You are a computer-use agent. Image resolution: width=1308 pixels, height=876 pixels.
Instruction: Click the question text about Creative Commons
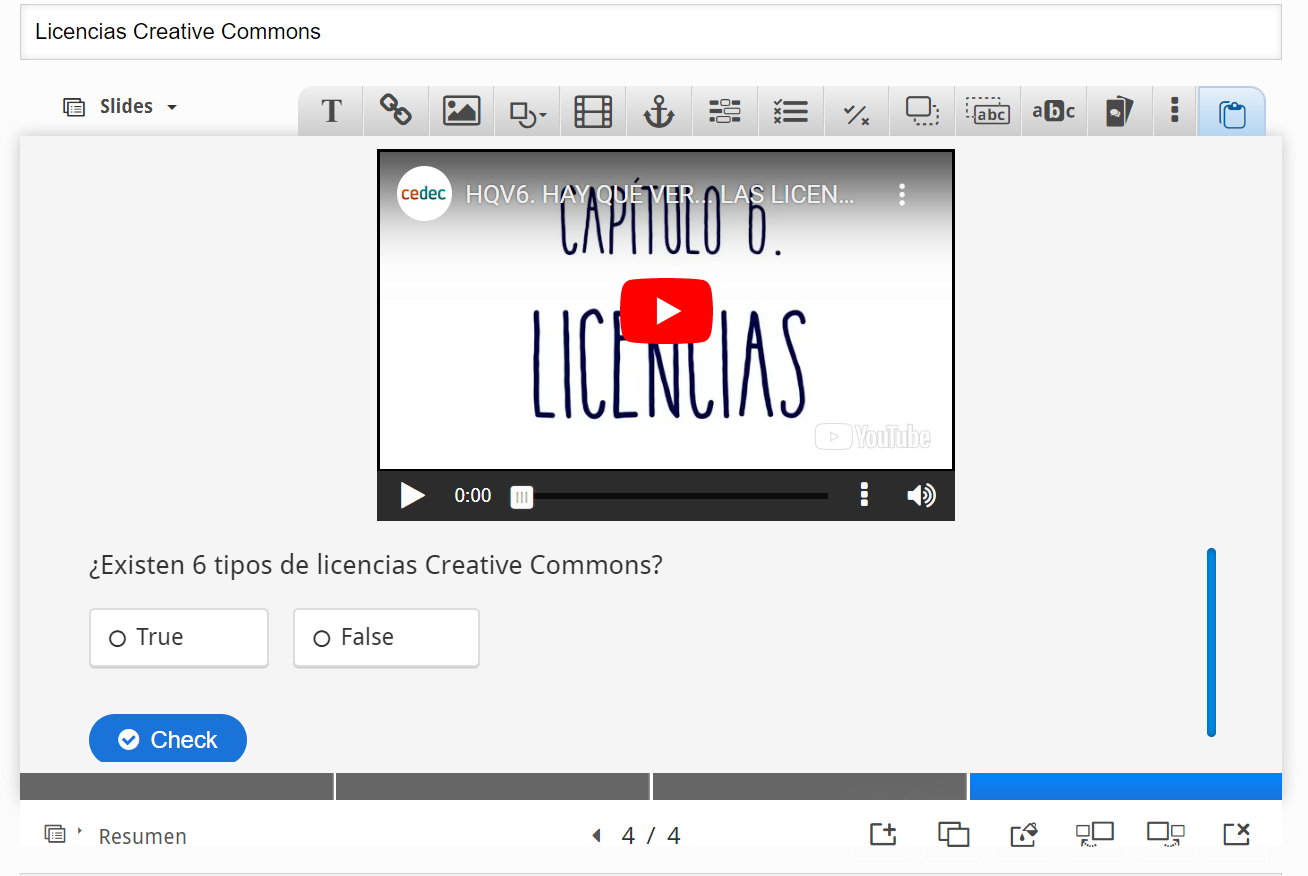tap(376, 566)
